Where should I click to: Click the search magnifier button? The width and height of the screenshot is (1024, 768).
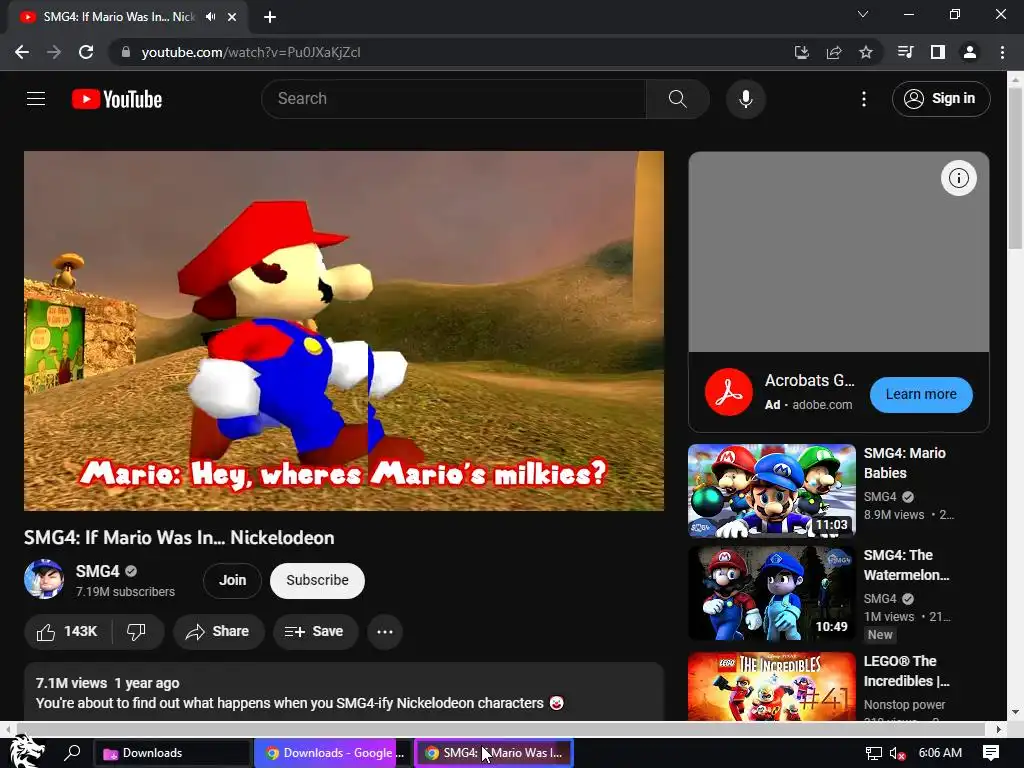677,99
